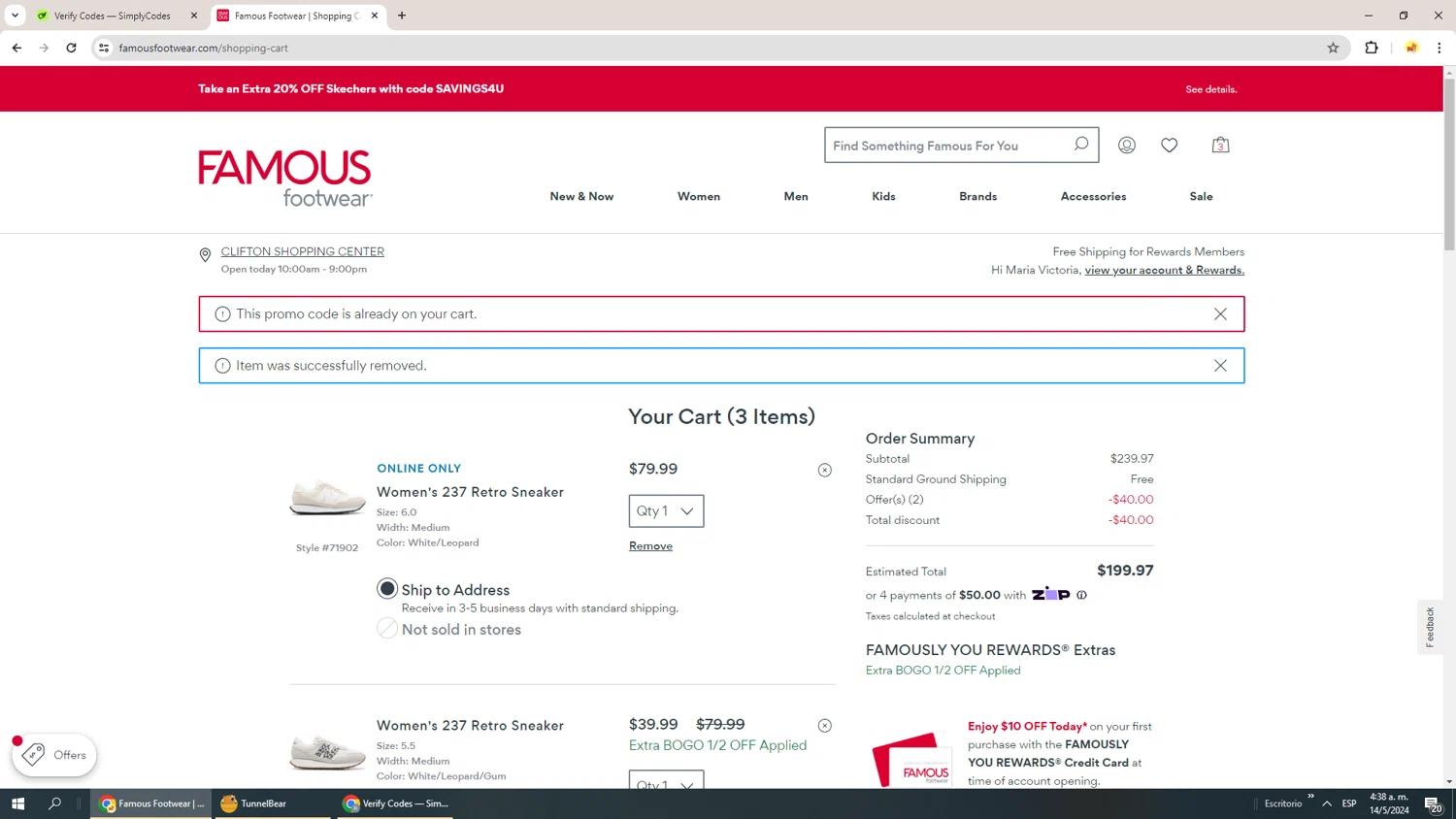Click the Remove link for Size 6.0 sneaker

pyautogui.click(x=650, y=546)
